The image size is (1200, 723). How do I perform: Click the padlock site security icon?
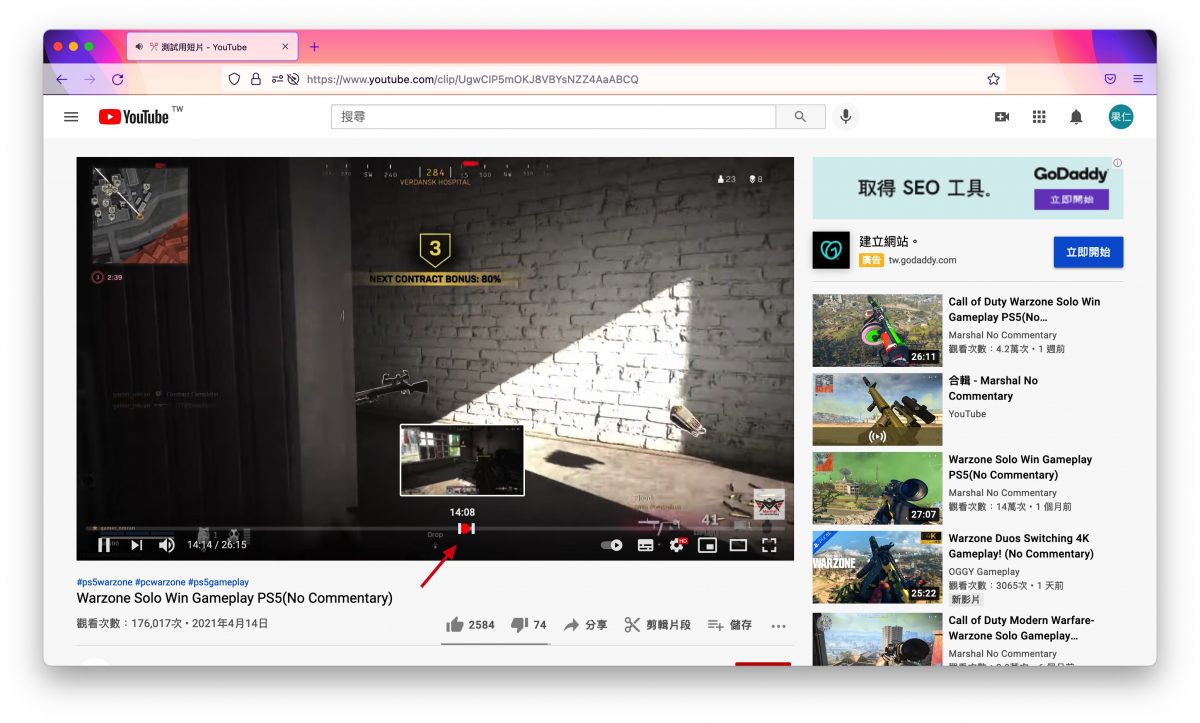point(256,79)
